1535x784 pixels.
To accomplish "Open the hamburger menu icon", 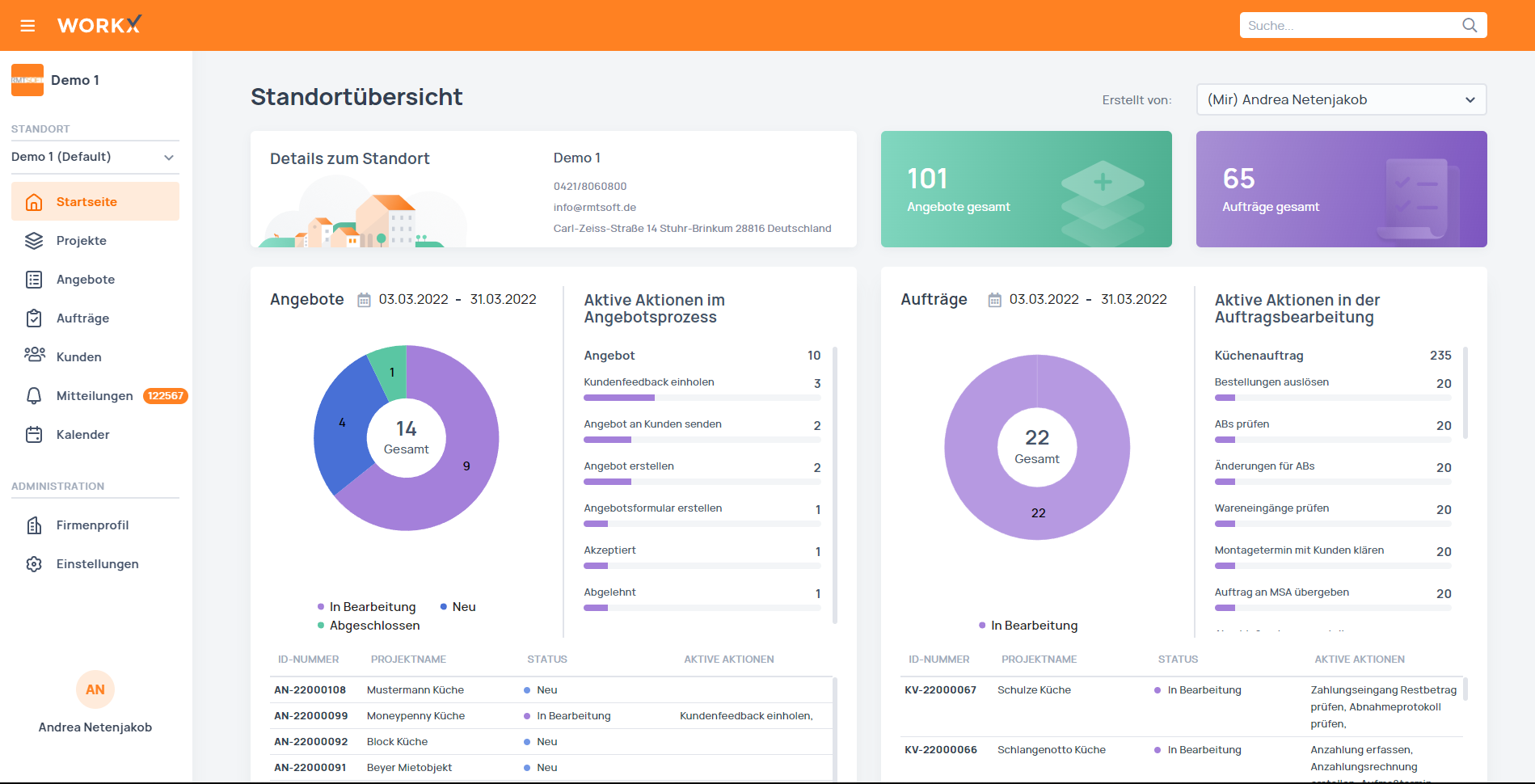I will tap(27, 26).
